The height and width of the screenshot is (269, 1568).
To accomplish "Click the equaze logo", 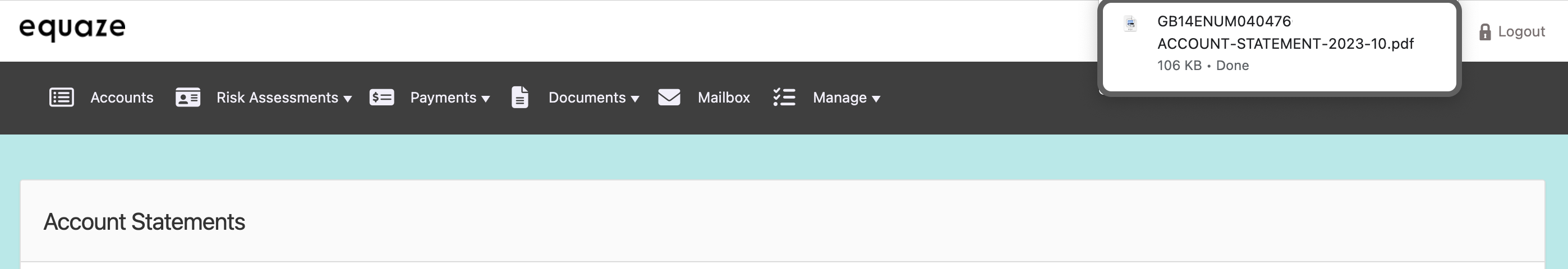I will (72, 29).
